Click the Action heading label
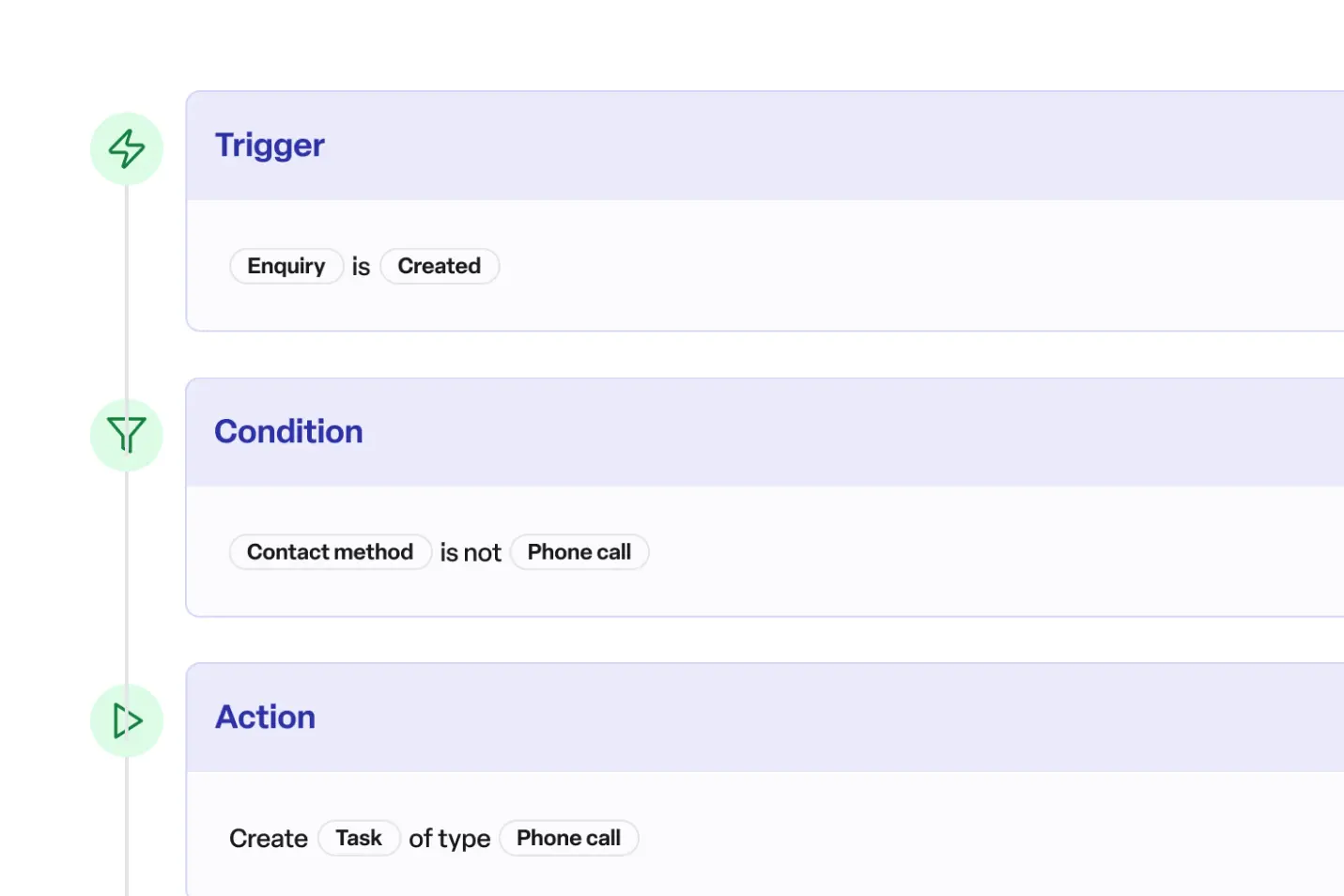 [265, 717]
